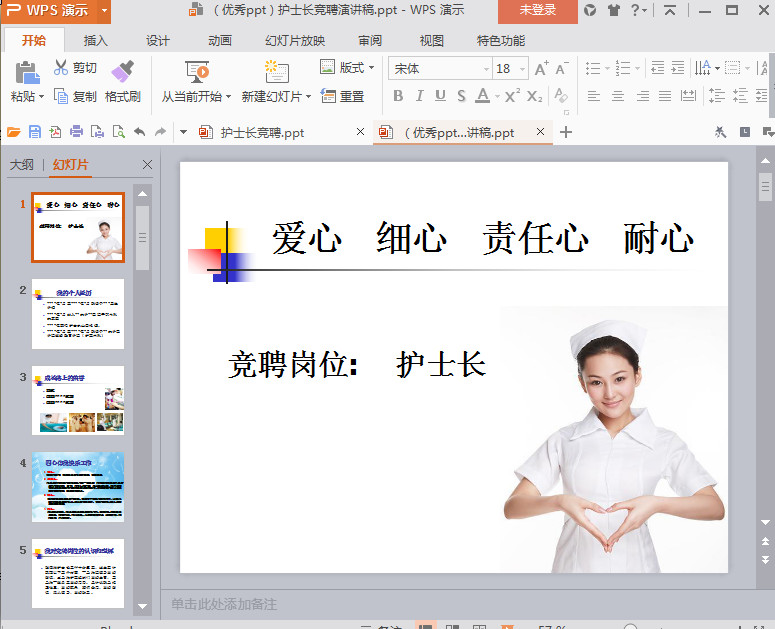Open the quick access toolbar customize arrow
The height and width of the screenshot is (629, 775).
tap(183, 132)
